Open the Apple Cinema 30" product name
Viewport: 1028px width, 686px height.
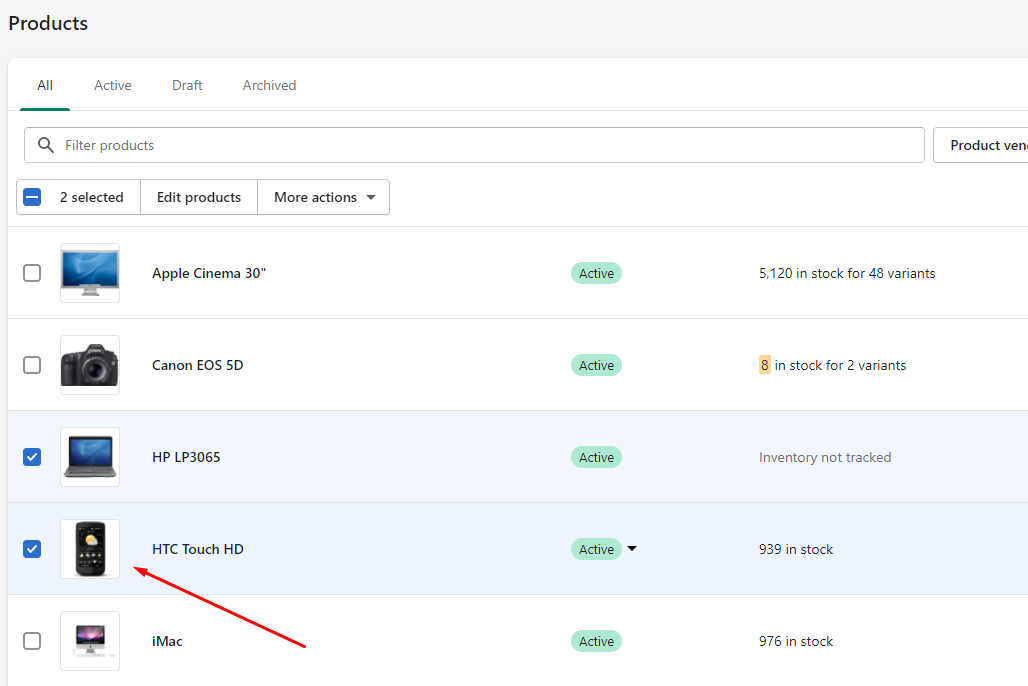[209, 273]
